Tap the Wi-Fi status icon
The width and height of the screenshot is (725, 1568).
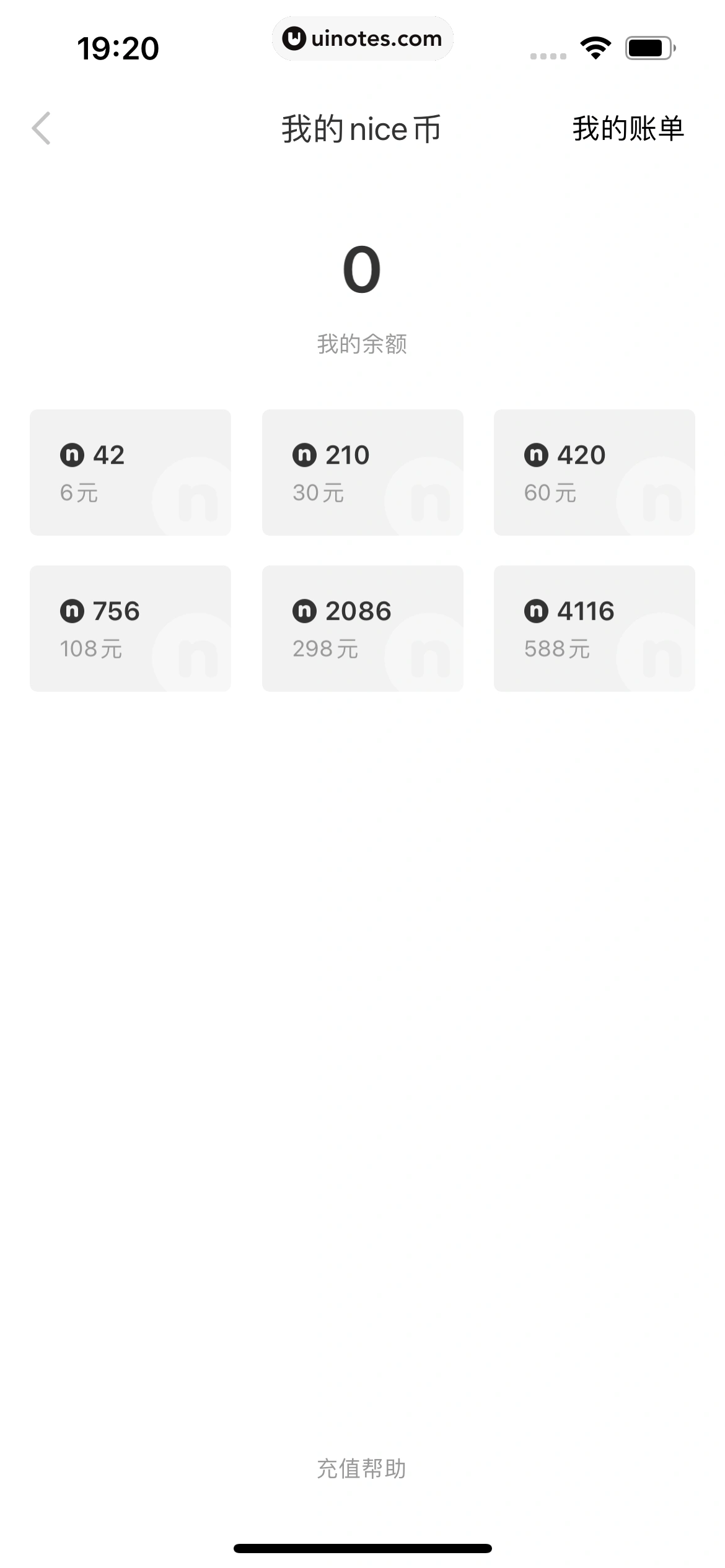(595, 48)
